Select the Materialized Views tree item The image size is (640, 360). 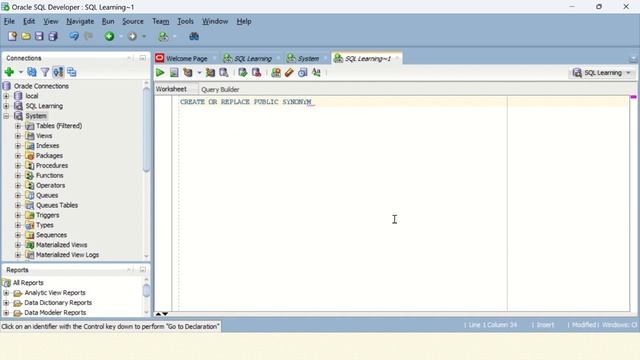(61, 245)
